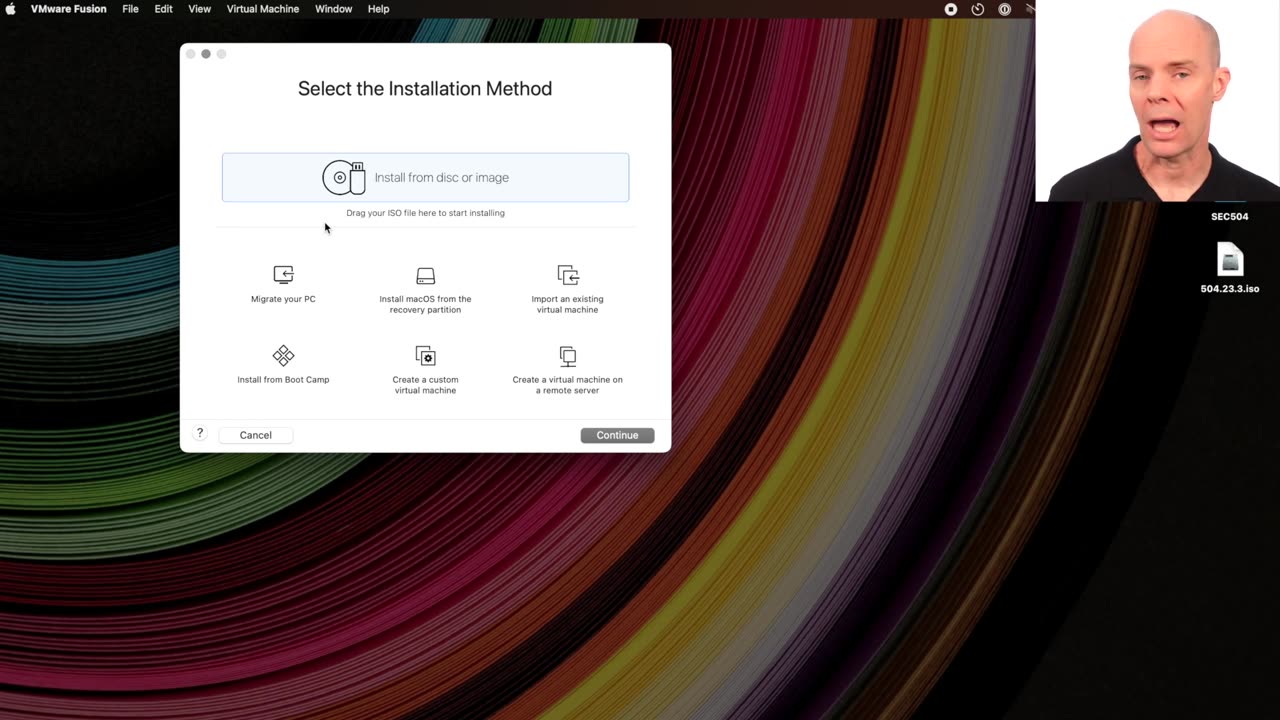Open the help question mark button

point(200,434)
